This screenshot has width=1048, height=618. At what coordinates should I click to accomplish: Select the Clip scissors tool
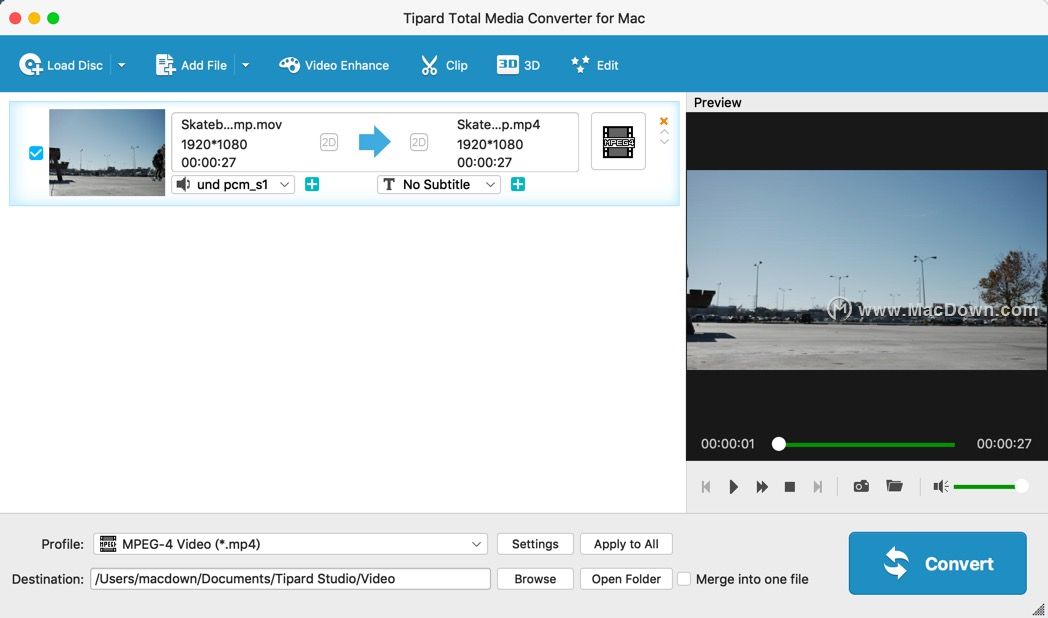coord(443,64)
